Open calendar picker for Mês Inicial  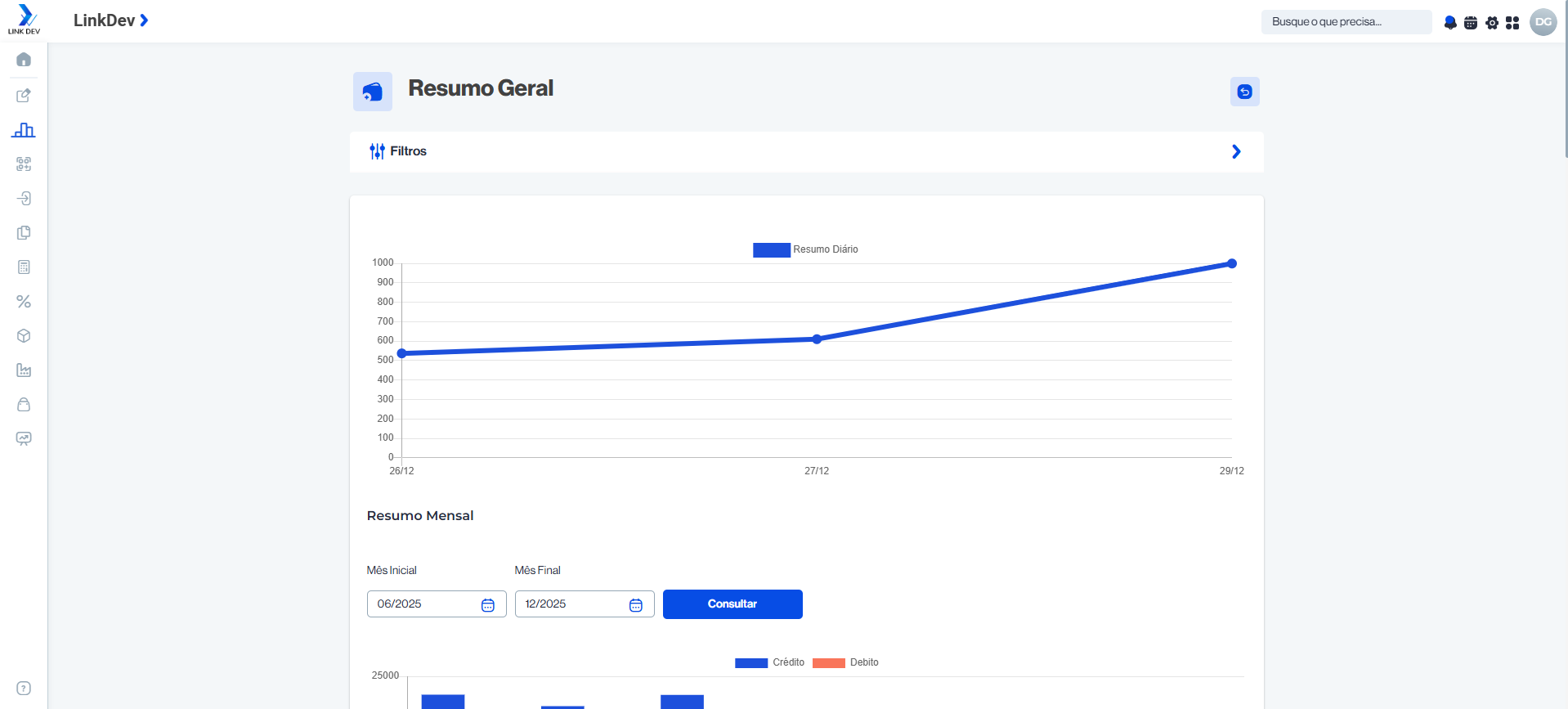coord(488,605)
